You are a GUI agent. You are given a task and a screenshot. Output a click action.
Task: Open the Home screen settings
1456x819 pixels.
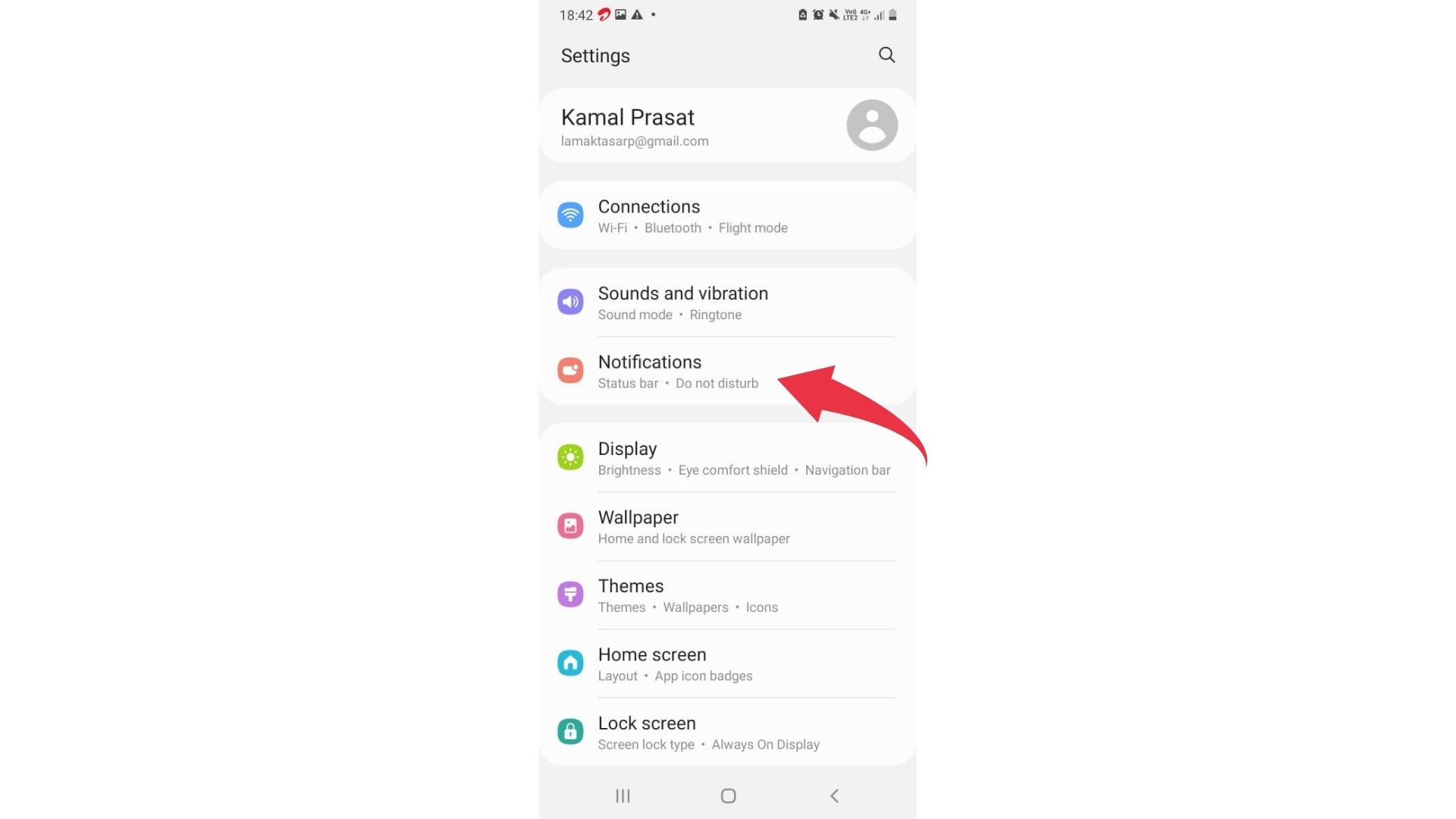click(x=728, y=663)
